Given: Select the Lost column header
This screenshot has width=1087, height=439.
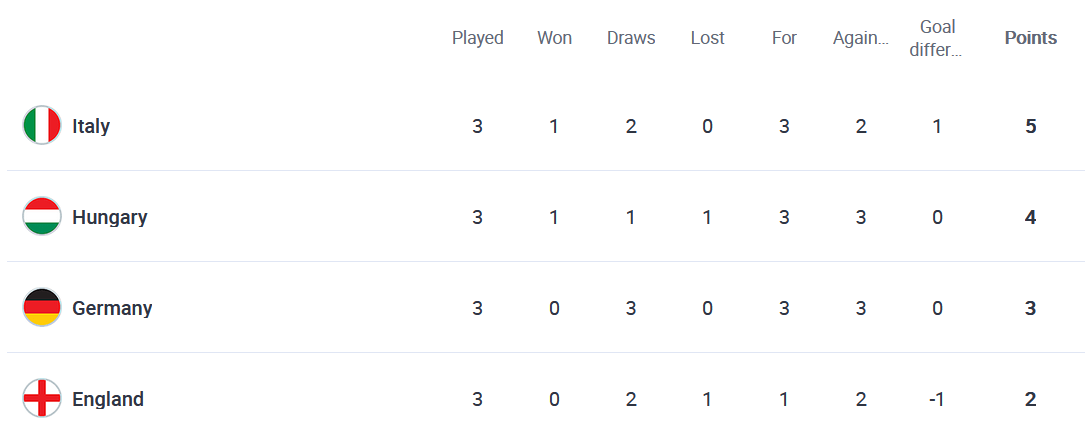Looking at the screenshot, I should [x=708, y=37].
